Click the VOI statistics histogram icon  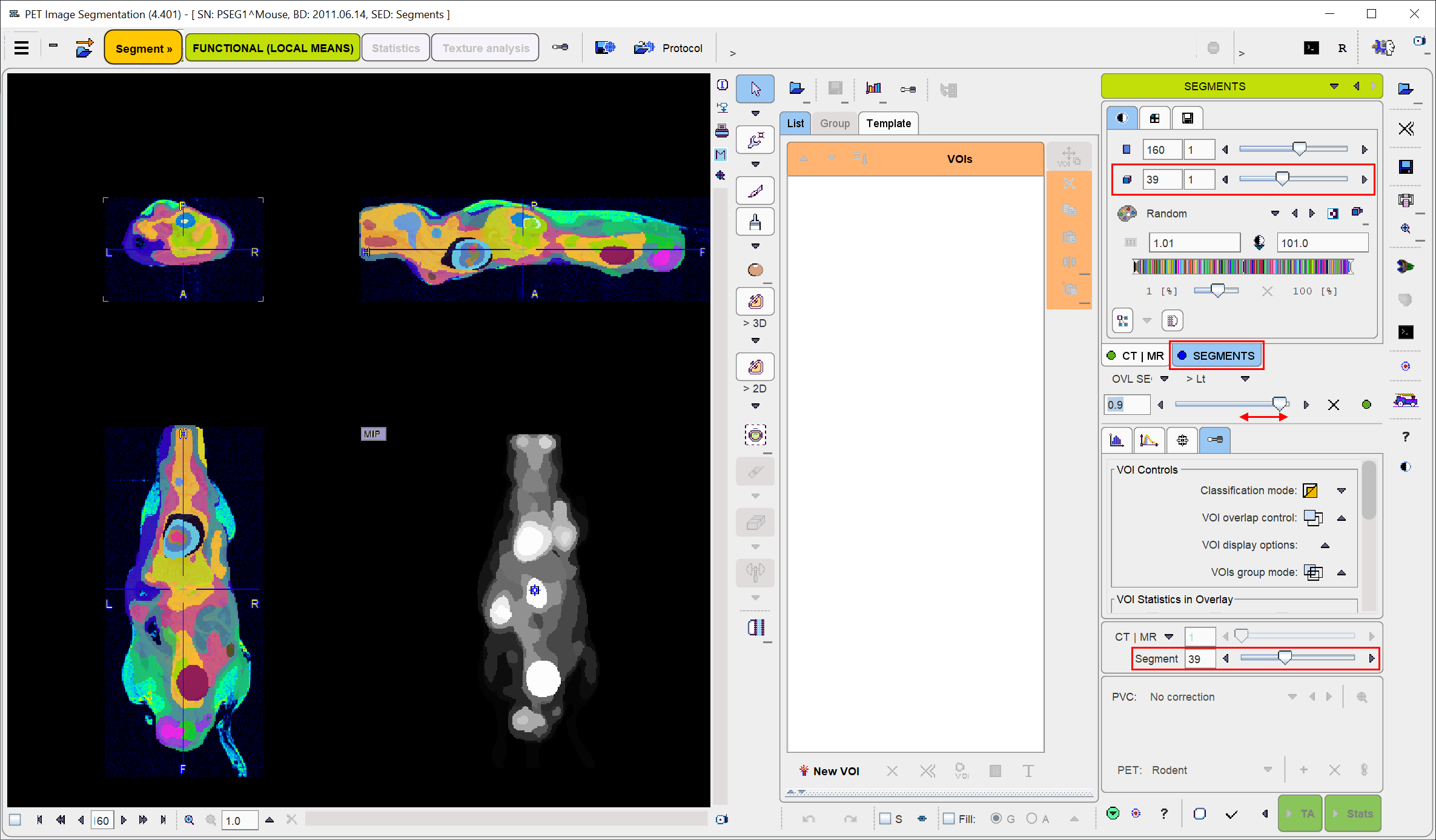click(x=873, y=89)
